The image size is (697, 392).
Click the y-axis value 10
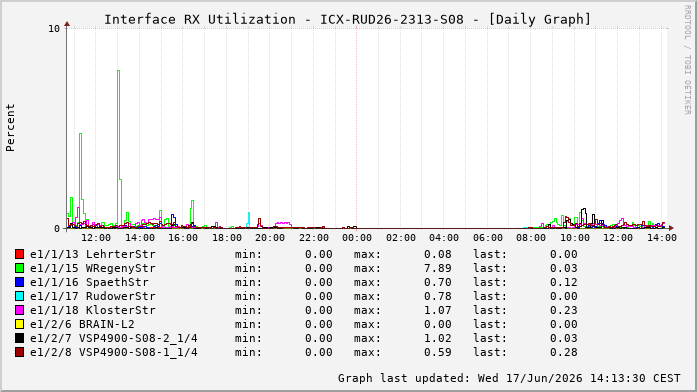click(x=54, y=29)
